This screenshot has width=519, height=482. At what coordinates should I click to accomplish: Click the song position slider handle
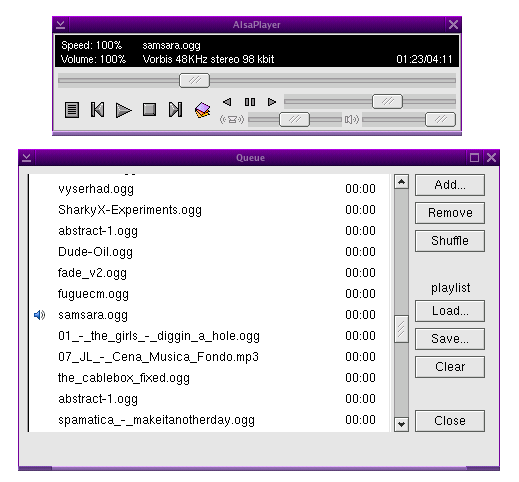coord(194,81)
